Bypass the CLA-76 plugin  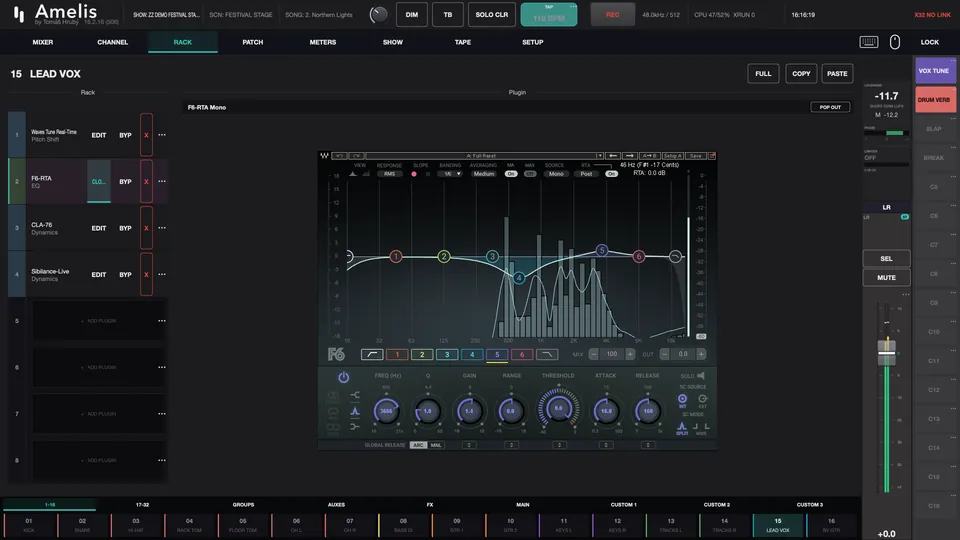126,228
